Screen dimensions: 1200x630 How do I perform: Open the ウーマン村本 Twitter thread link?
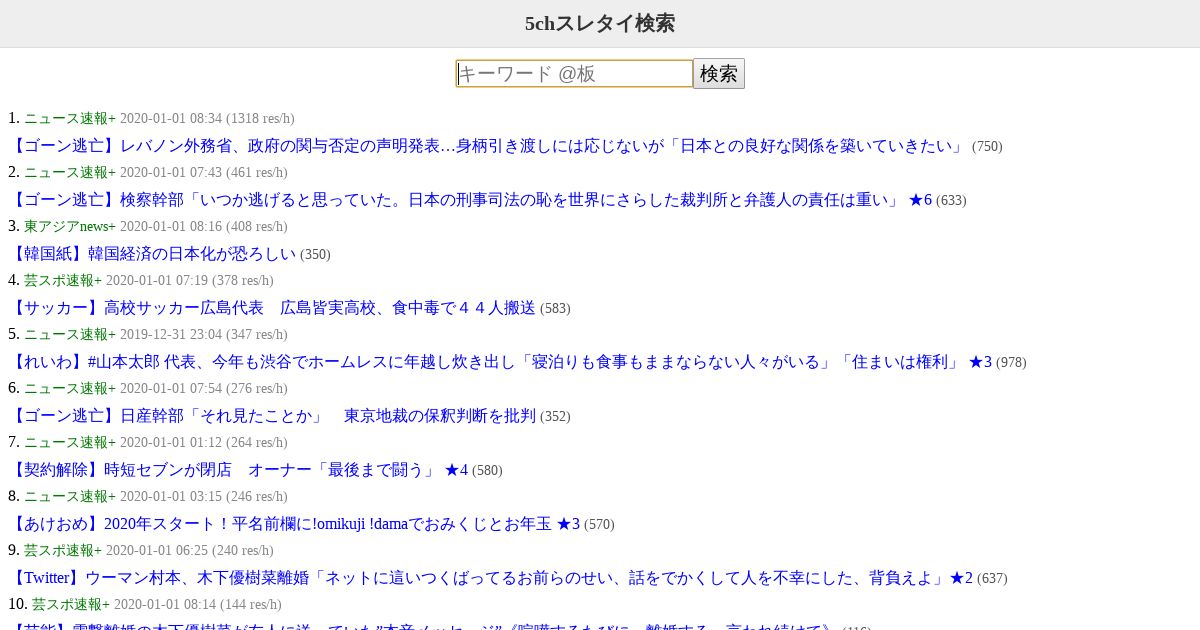pos(490,578)
